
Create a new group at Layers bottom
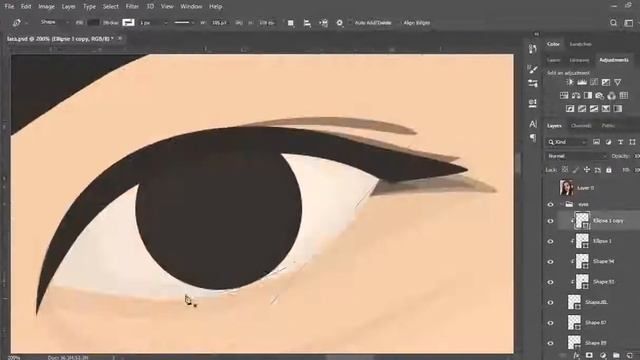(616, 356)
